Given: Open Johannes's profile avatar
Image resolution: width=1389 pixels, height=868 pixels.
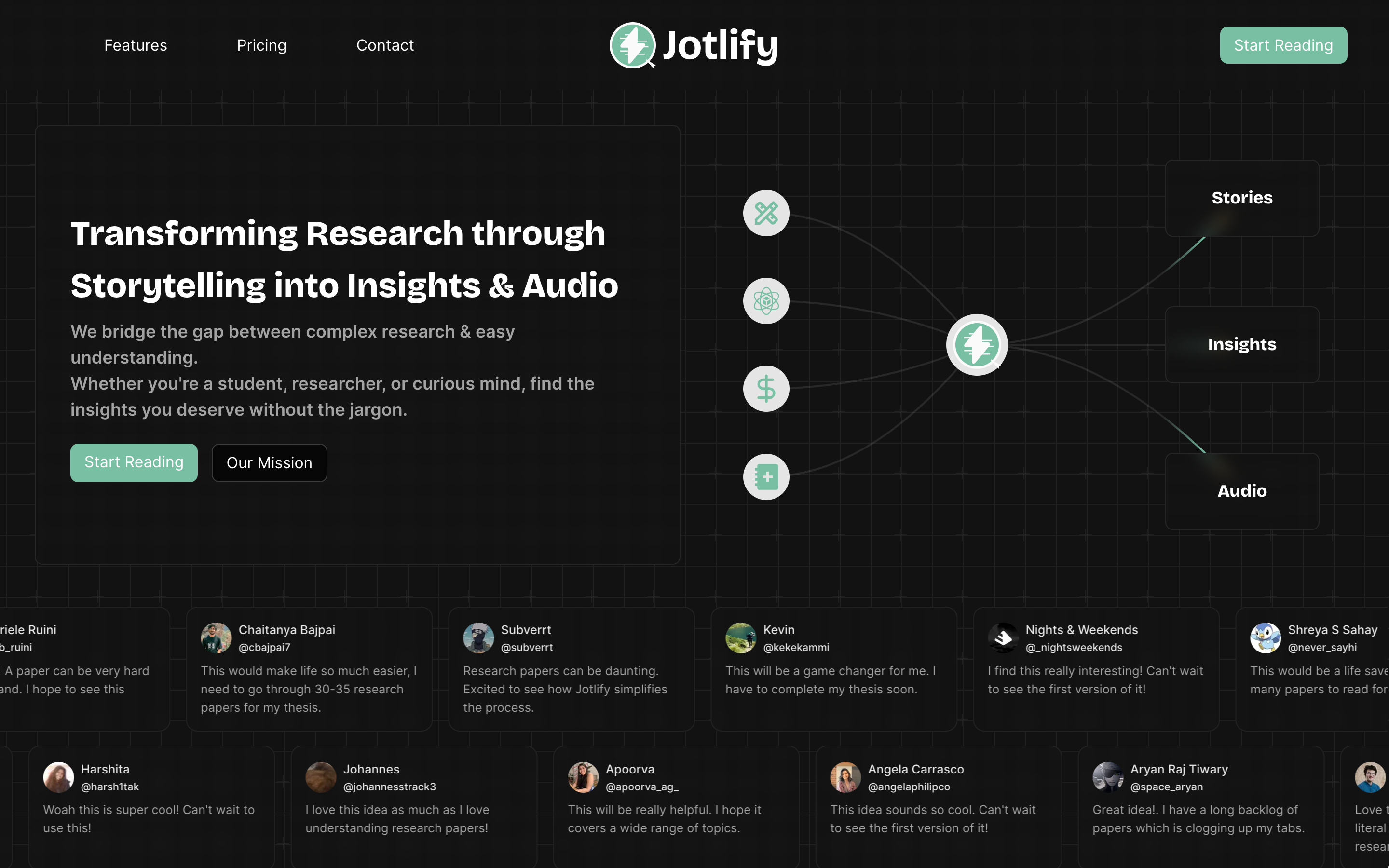Looking at the screenshot, I should tap(321, 777).
